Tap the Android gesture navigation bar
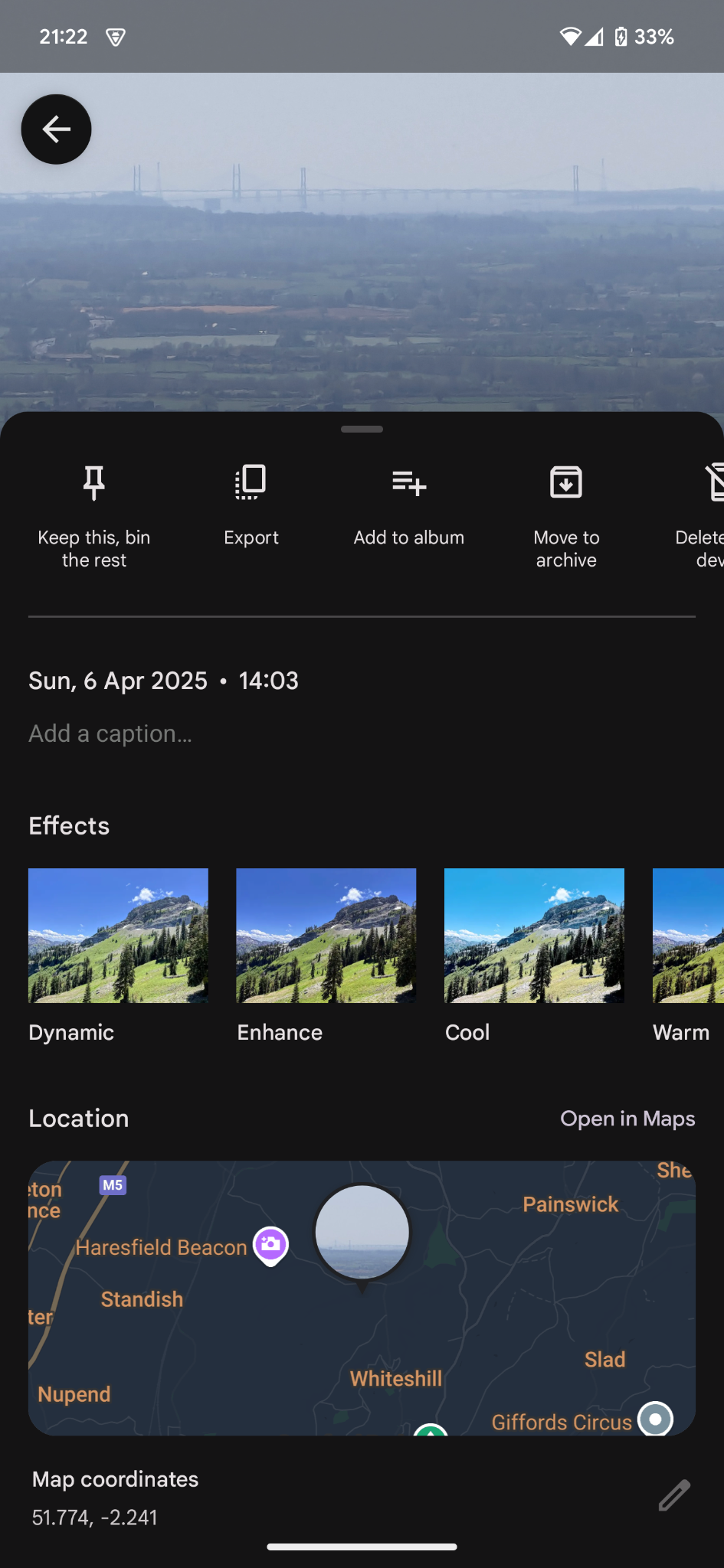 click(x=362, y=1547)
